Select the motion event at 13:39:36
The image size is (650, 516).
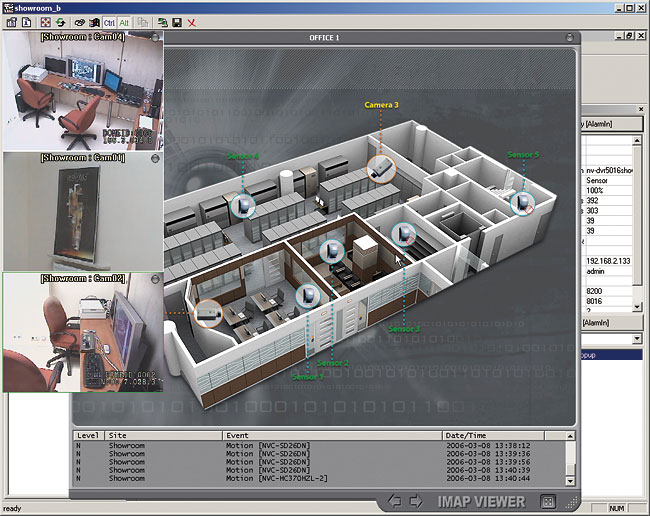[319, 454]
